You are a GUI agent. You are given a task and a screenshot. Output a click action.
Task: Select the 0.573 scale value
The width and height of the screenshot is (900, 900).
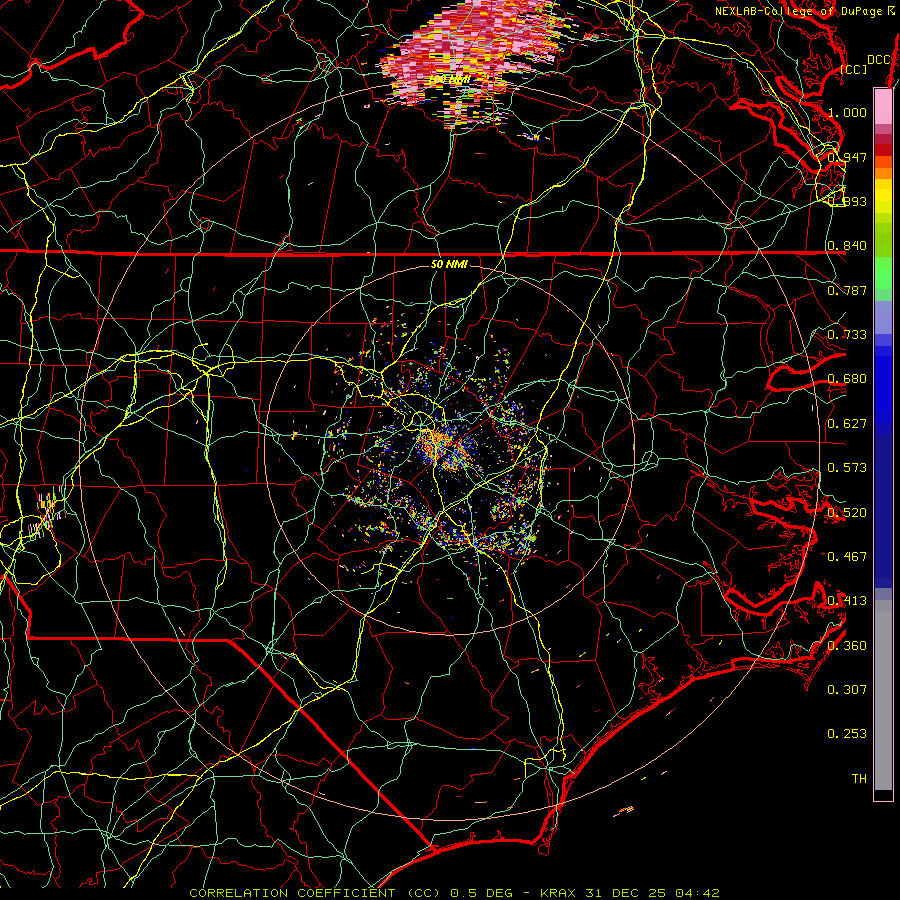click(847, 468)
